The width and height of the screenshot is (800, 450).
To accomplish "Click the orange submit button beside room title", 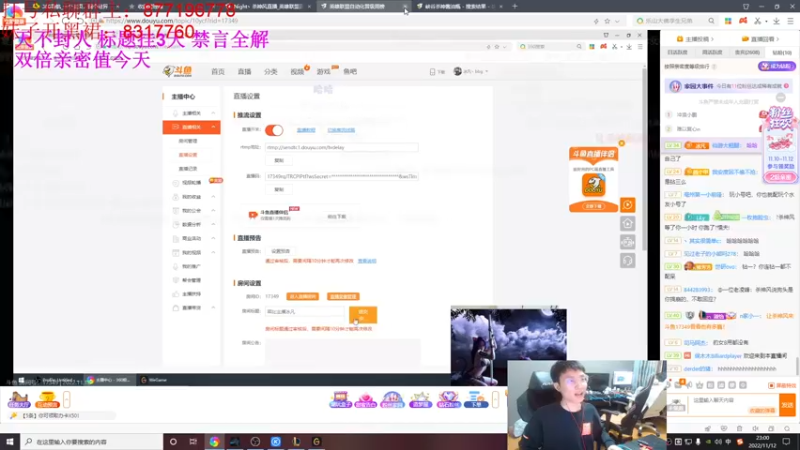I will click(363, 315).
